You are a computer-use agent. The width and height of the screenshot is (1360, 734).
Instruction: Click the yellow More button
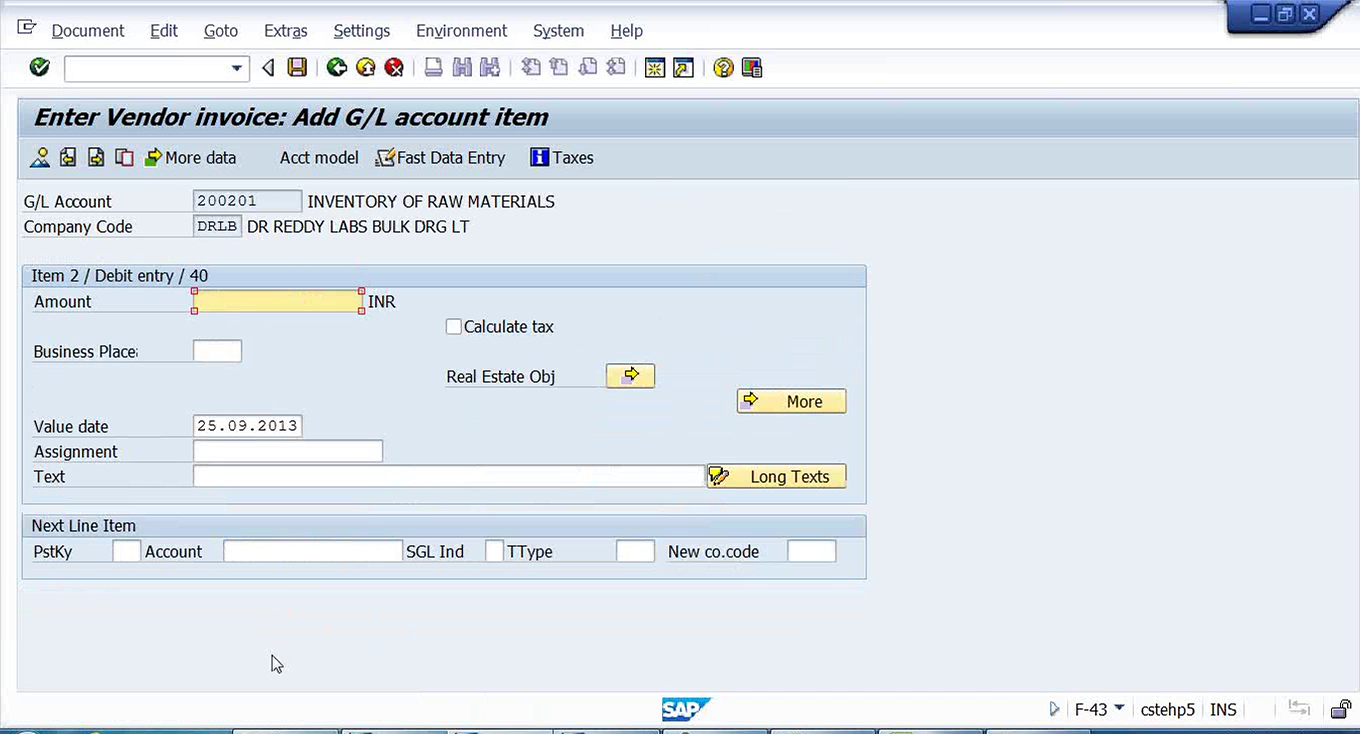pos(792,401)
